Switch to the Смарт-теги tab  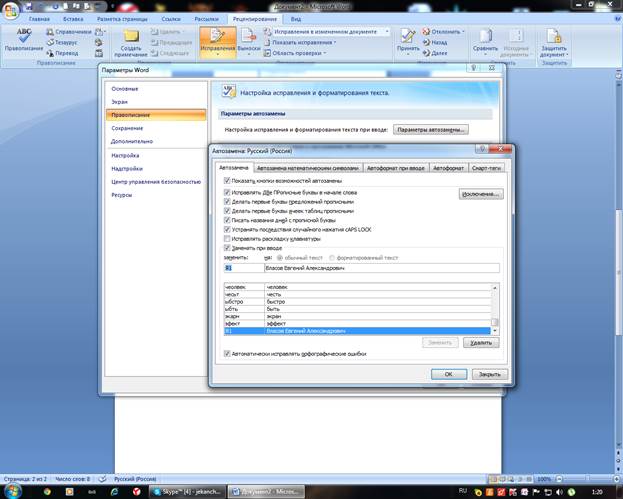(x=486, y=168)
